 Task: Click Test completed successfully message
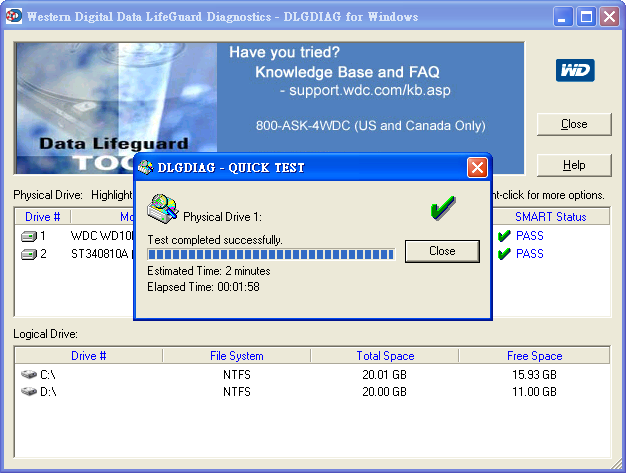[x=215, y=240]
